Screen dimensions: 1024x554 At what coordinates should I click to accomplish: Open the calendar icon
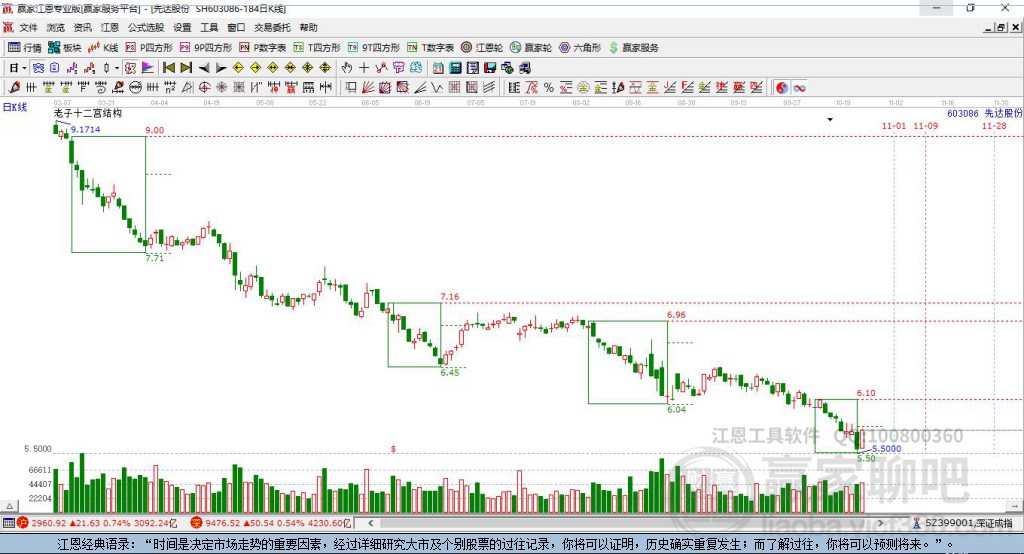tap(438, 68)
